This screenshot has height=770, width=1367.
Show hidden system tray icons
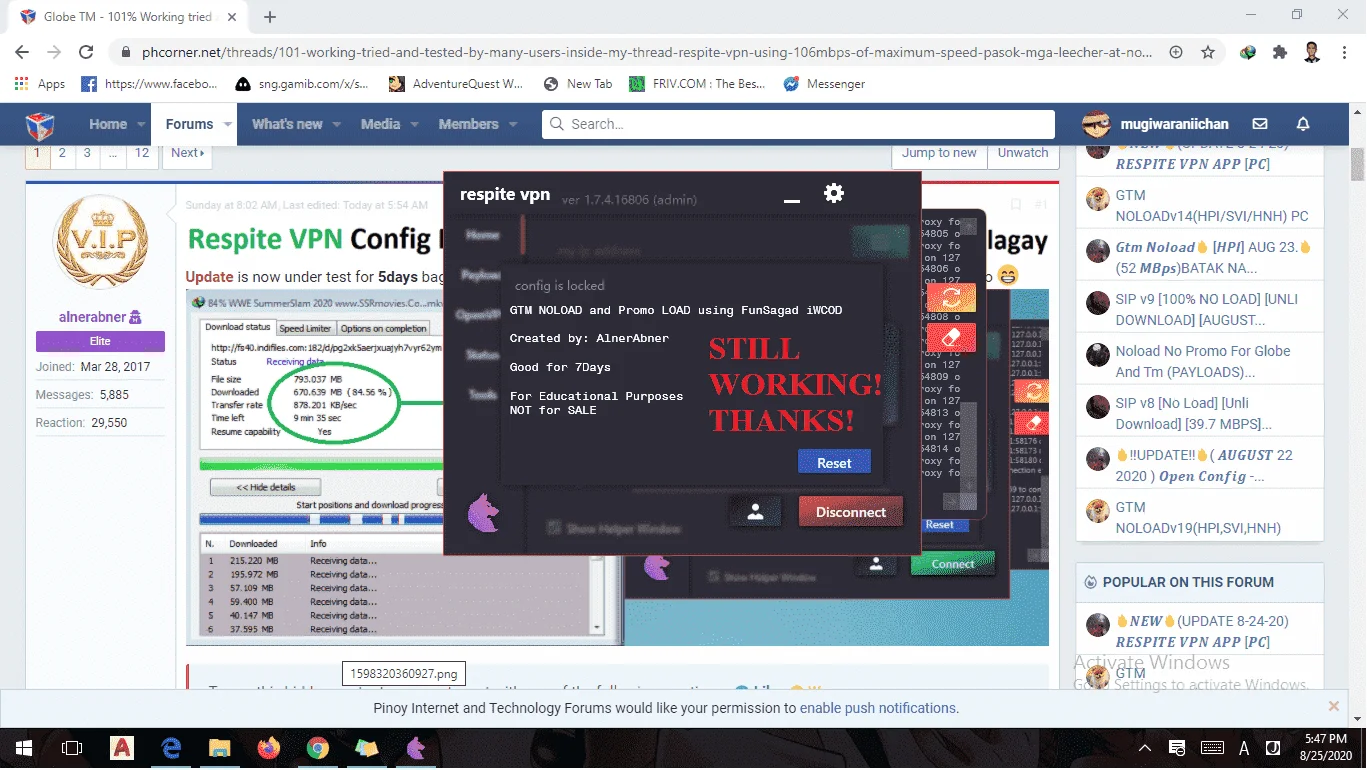tap(1145, 748)
